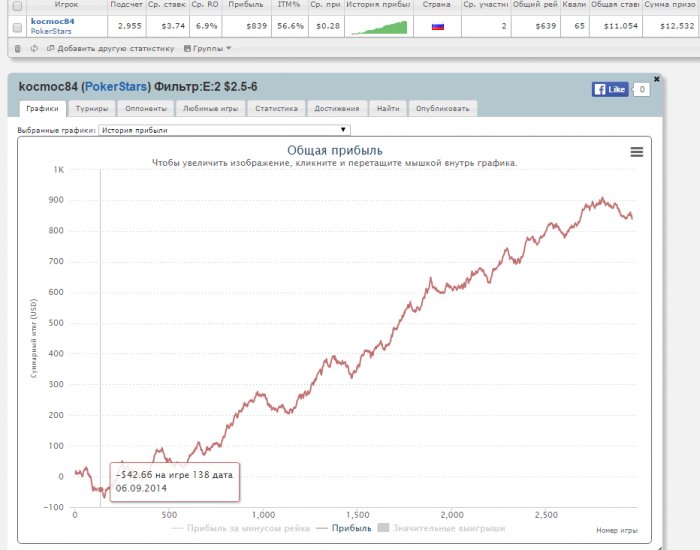Open the chart hamburger menu icon

tap(637, 152)
